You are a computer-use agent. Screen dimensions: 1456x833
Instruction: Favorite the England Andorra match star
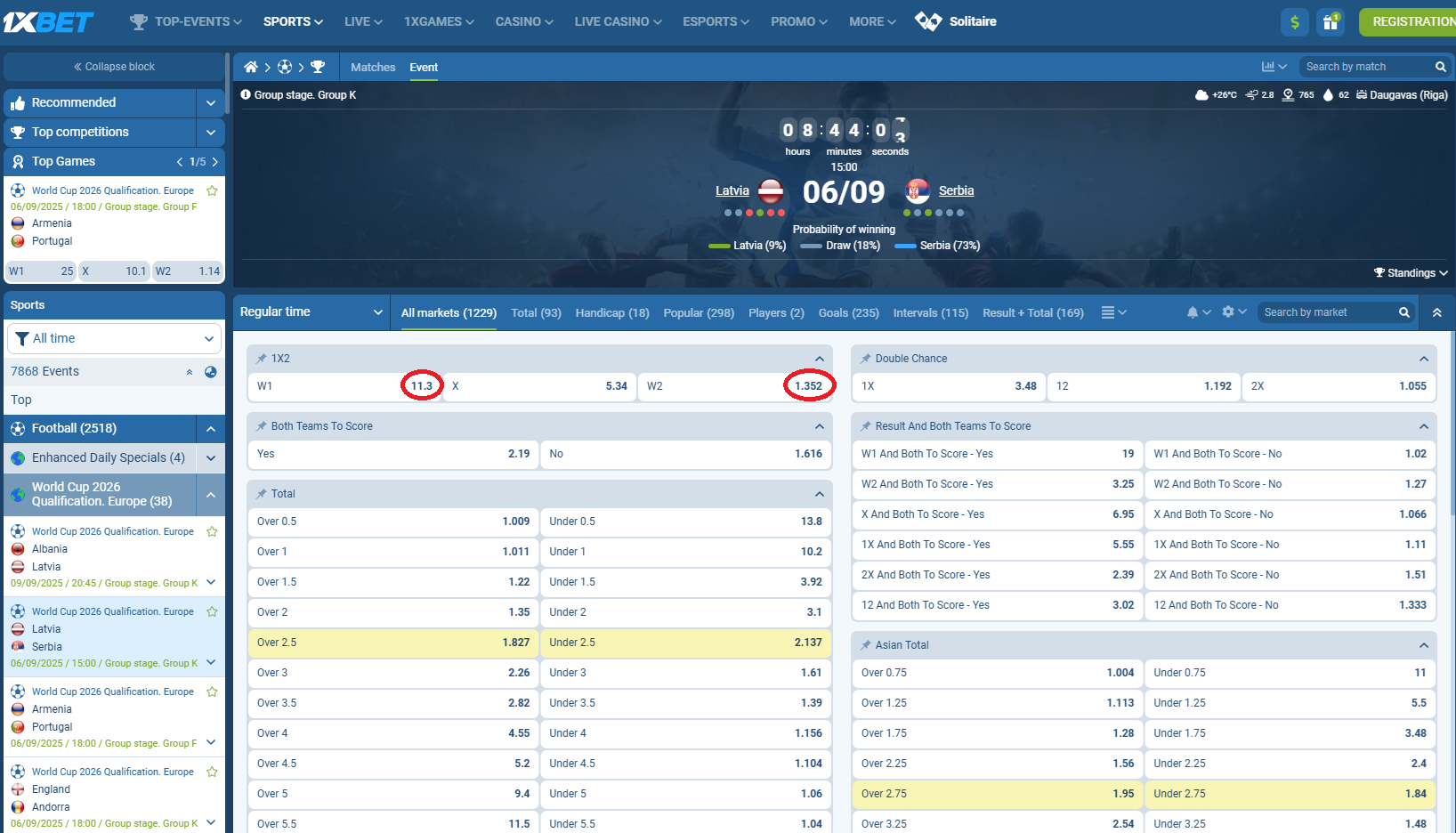click(212, 772)
